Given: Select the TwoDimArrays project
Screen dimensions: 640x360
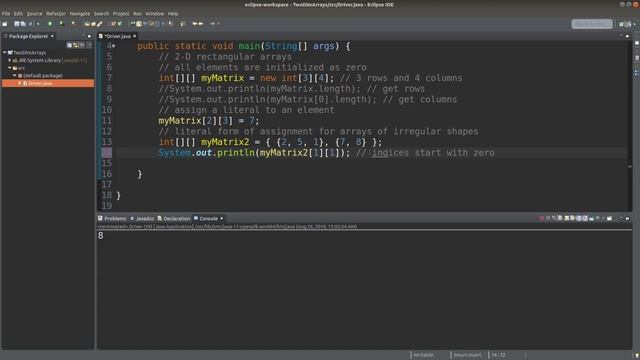Looking at the screenshot, I should tap(29, 53).
